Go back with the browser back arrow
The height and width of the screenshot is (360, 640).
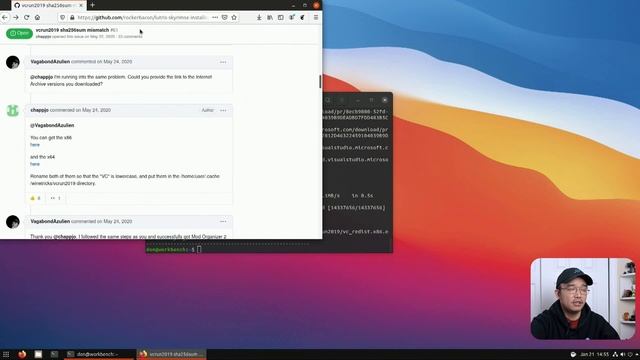[x=5, y=18]
